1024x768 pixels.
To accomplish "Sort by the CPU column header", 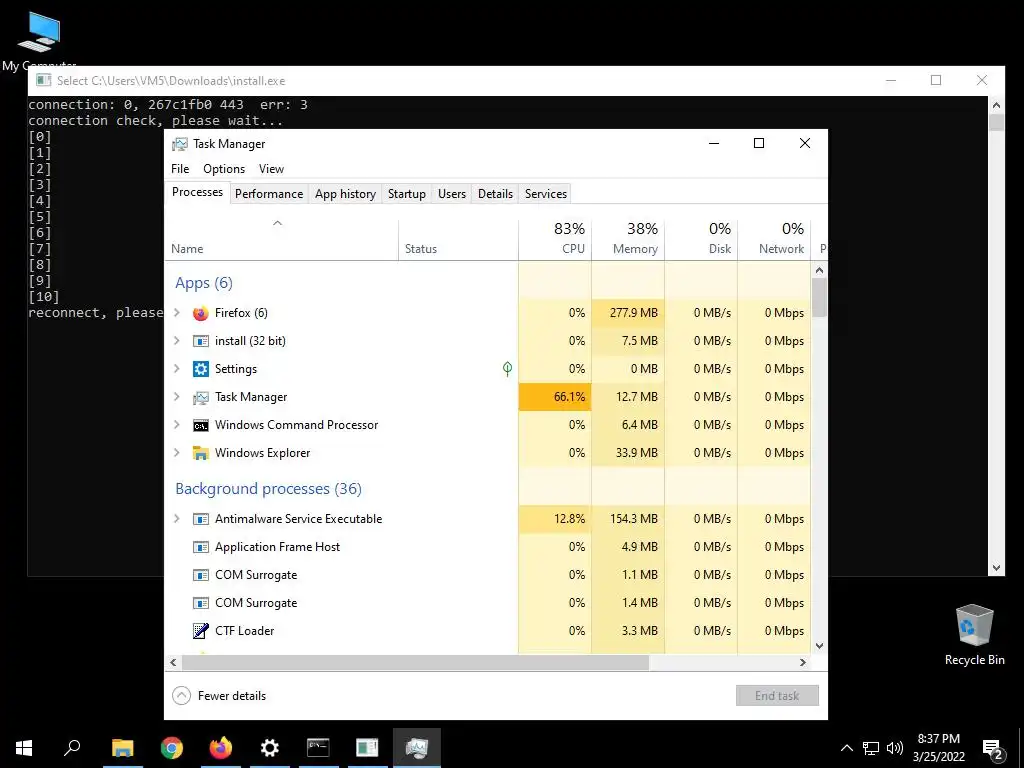I will [555, 238].
